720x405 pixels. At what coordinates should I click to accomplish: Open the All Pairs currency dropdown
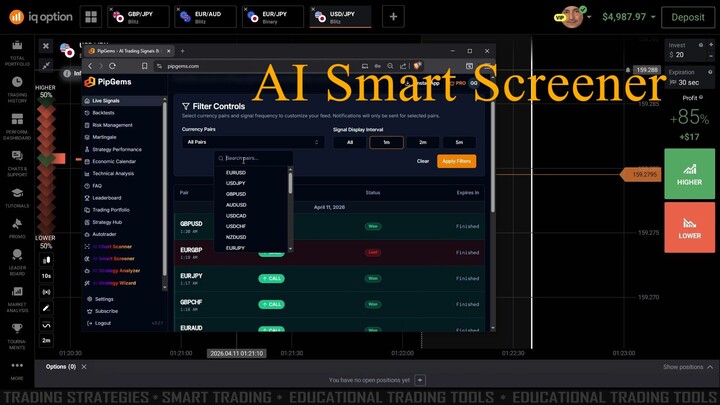tap(253, 142)
